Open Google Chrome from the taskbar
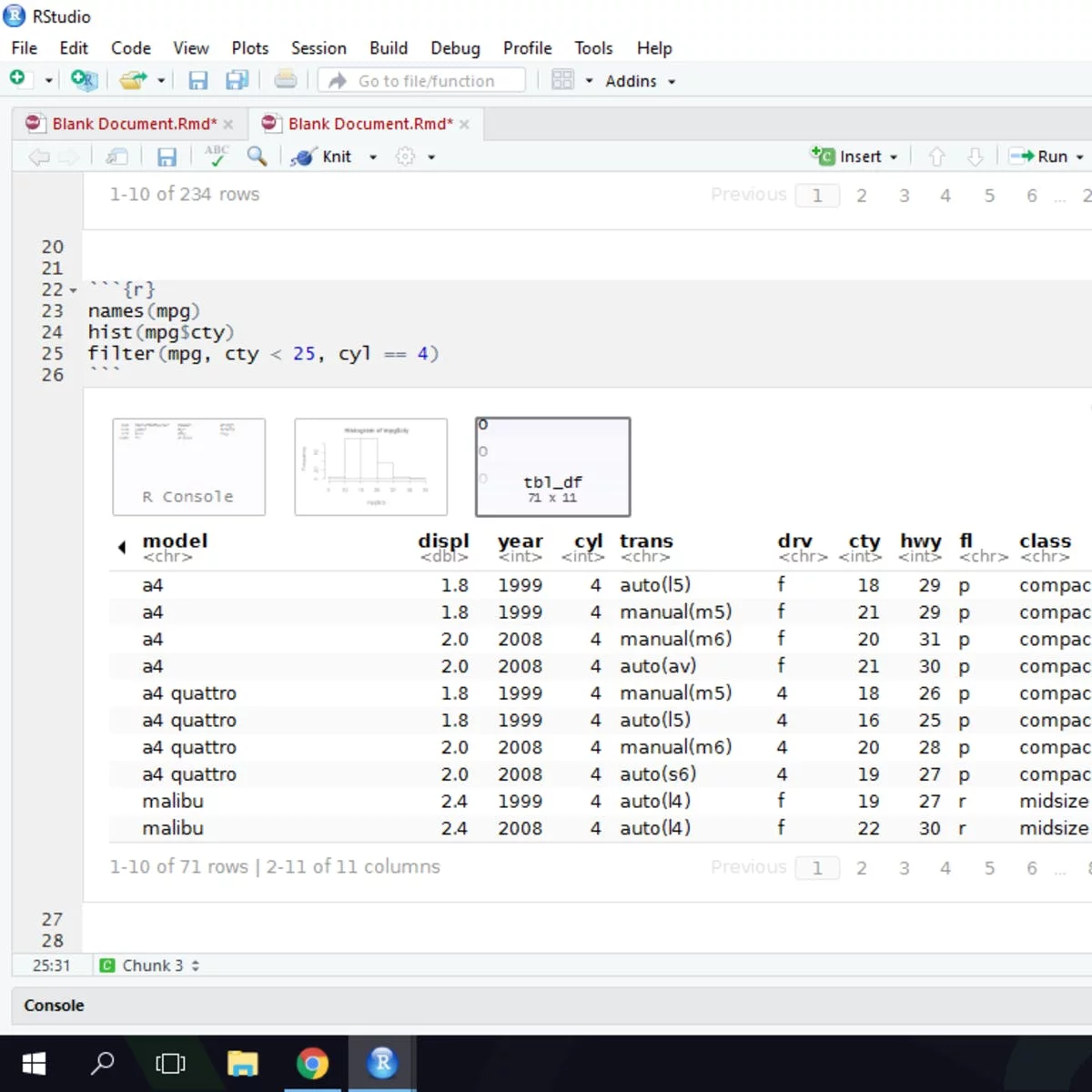The height and width of the screenshot is (1092, 1092). (x=312, y=1063)
